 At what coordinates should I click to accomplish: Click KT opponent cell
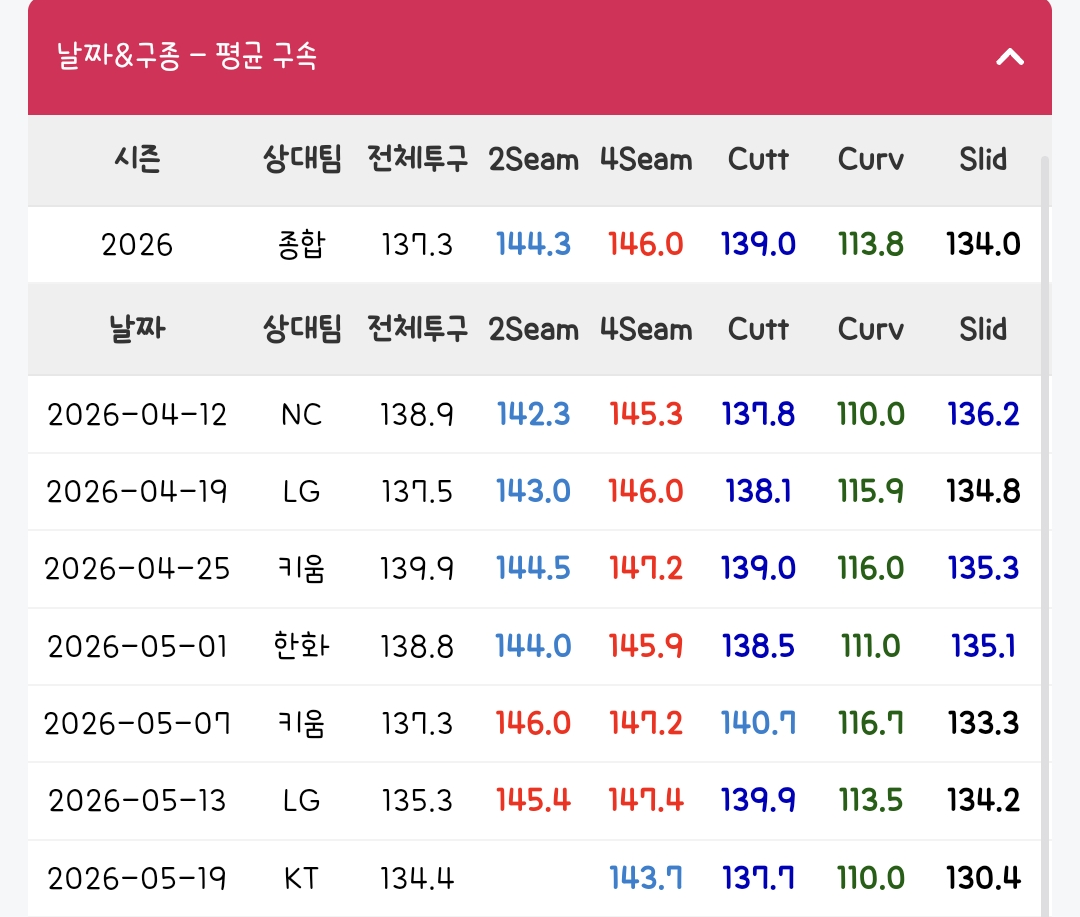click(301, 879)
